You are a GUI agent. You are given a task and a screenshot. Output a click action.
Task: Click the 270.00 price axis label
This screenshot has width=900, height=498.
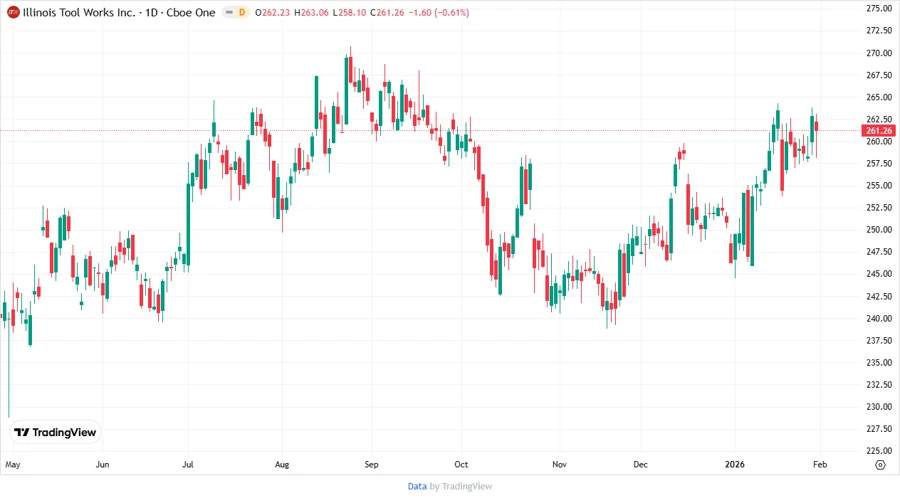(x=879, y=53)
